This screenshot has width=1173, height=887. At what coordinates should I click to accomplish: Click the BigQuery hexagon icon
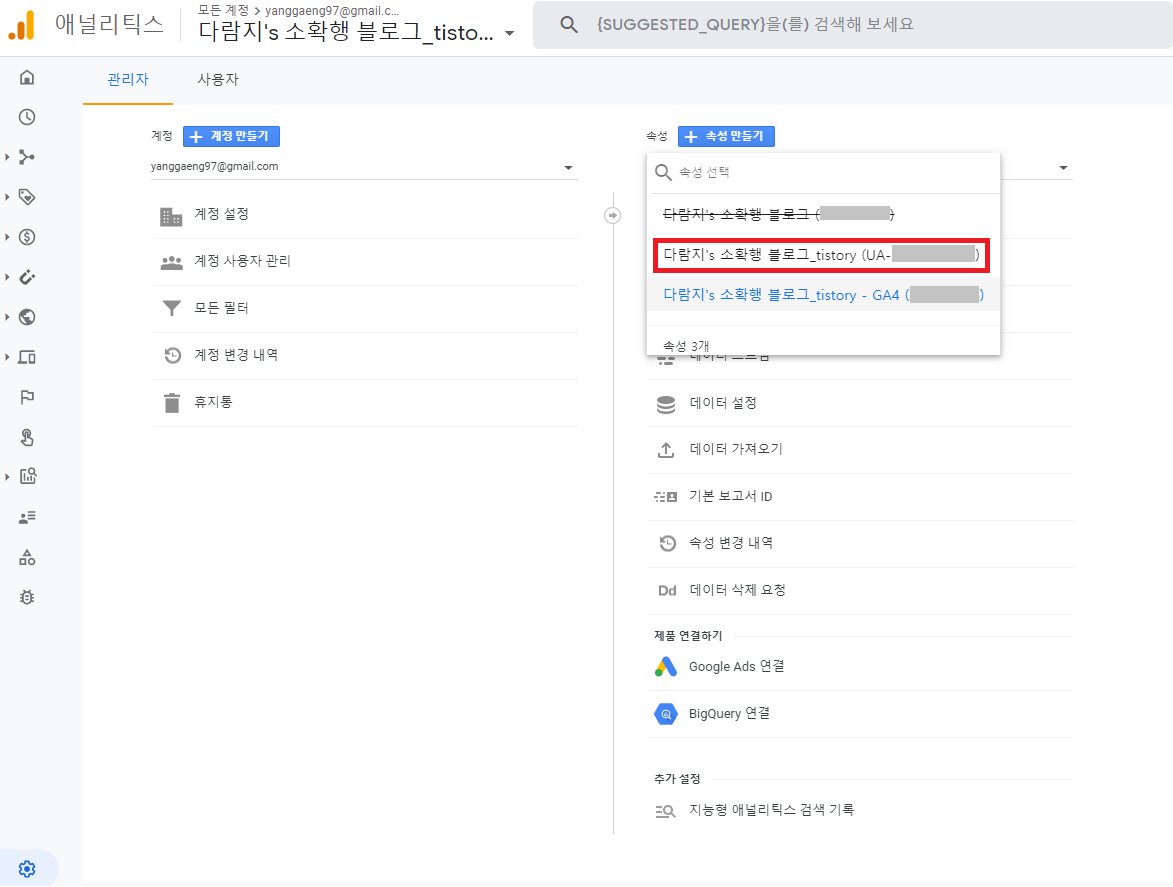click(666, 714)
